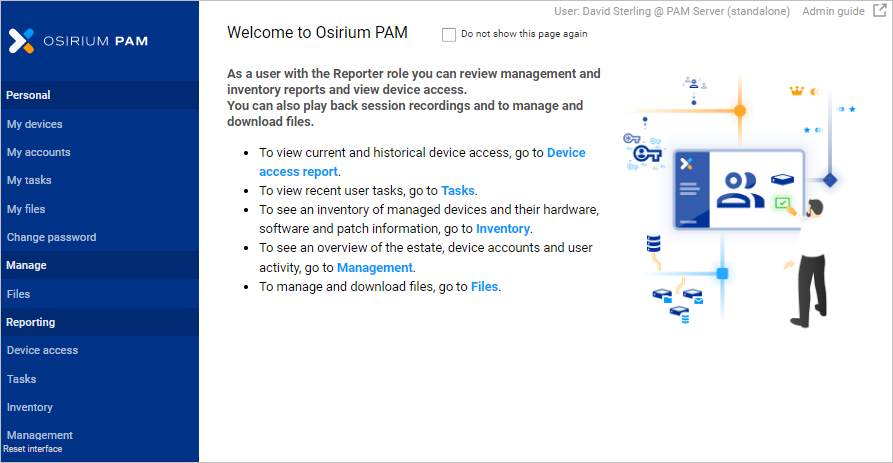
Task: Click Reset interface
Action: click(32, 449)
